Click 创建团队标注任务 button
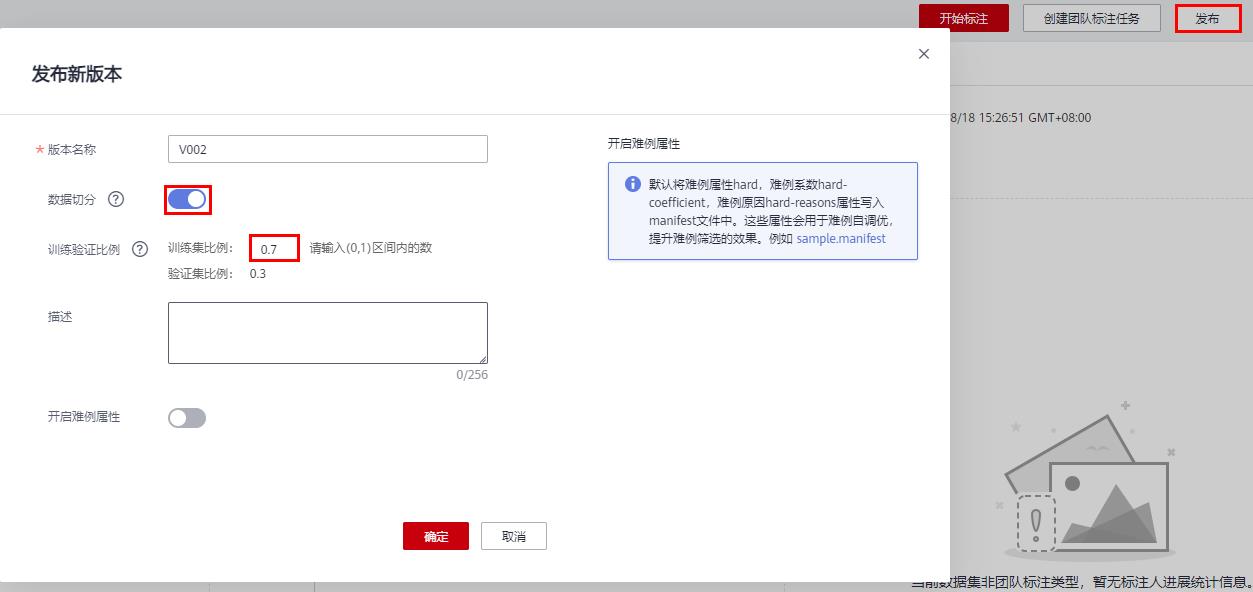Screen dimensions: 1253x592 coord(1091,18)
